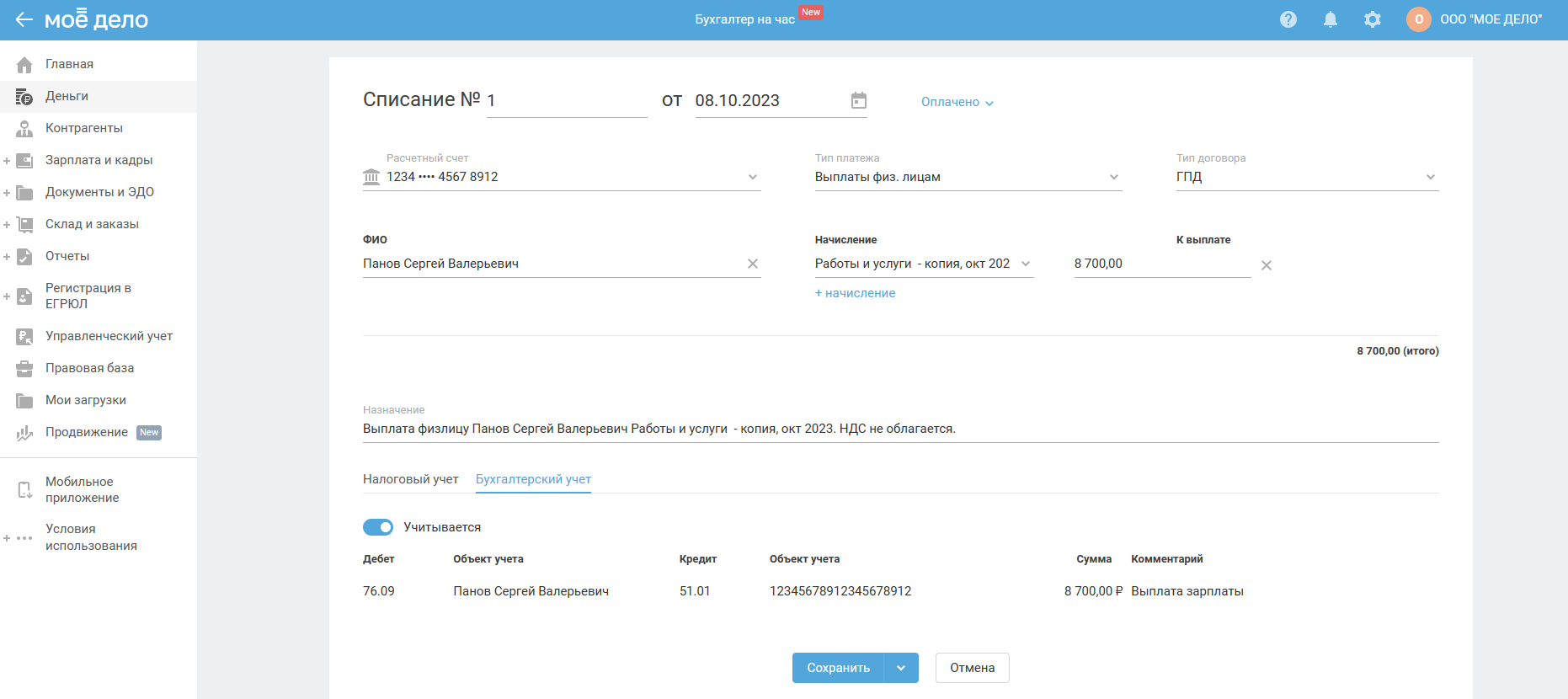Click the Сохранить button
The height and width of the screenshot is (699, 1568).
(x=838, y=668)
